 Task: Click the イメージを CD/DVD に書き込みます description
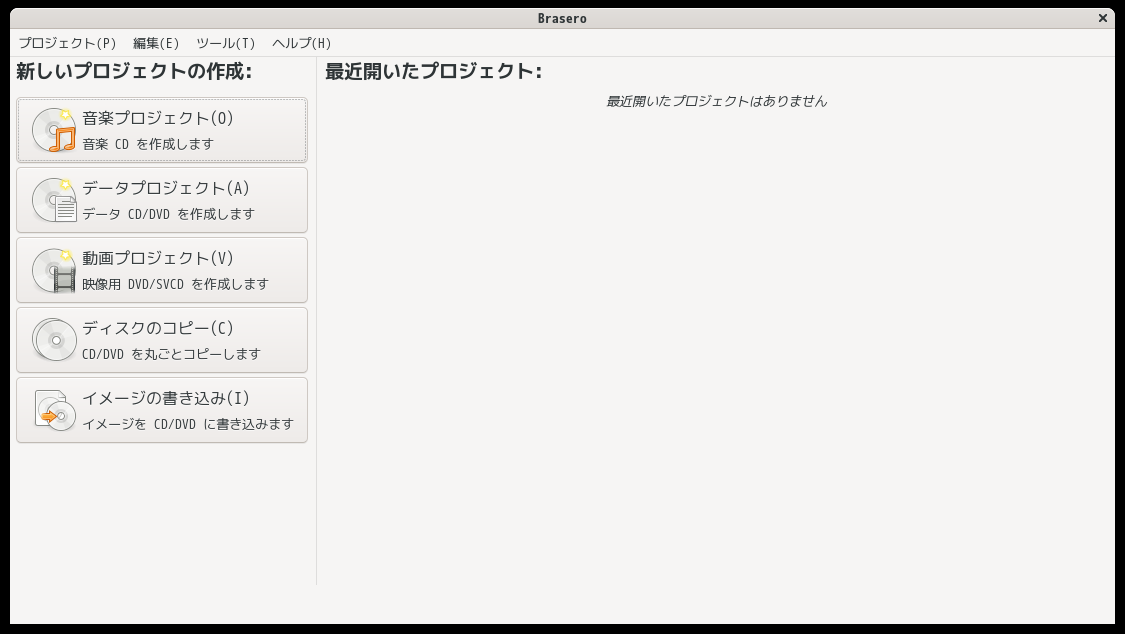coord(188,424)
